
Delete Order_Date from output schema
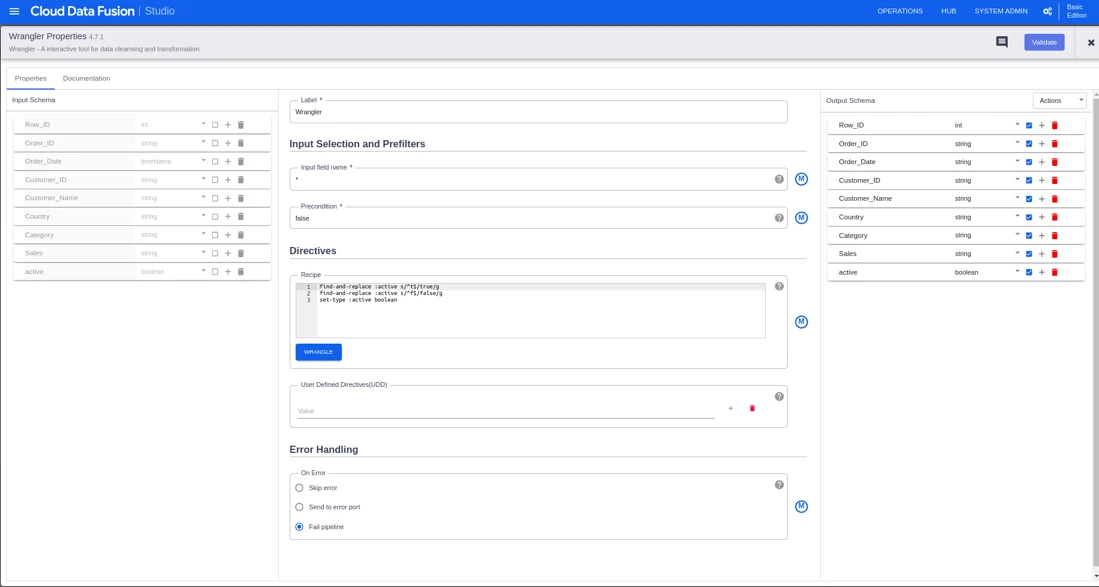1054,162
